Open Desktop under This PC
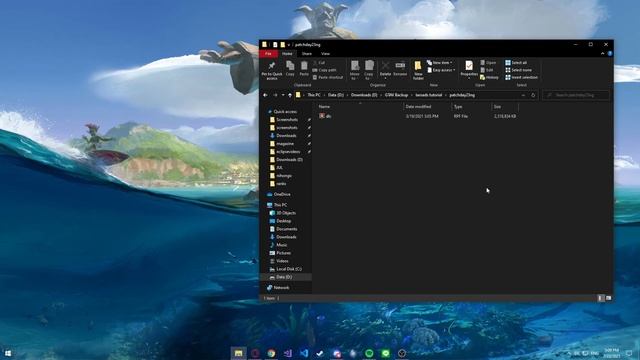 283,221
